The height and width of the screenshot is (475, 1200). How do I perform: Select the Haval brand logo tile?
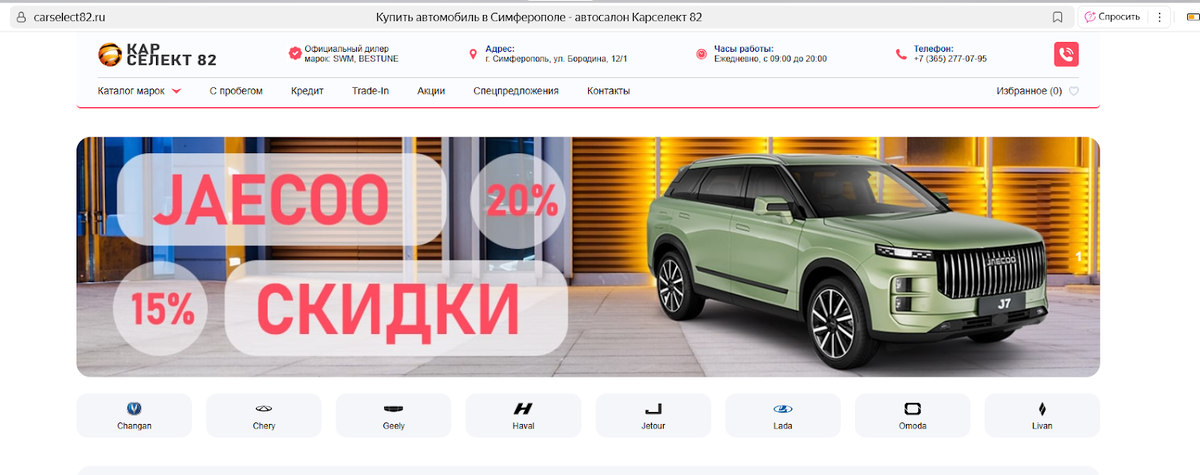pyautogui.click(x=523, y=416)
